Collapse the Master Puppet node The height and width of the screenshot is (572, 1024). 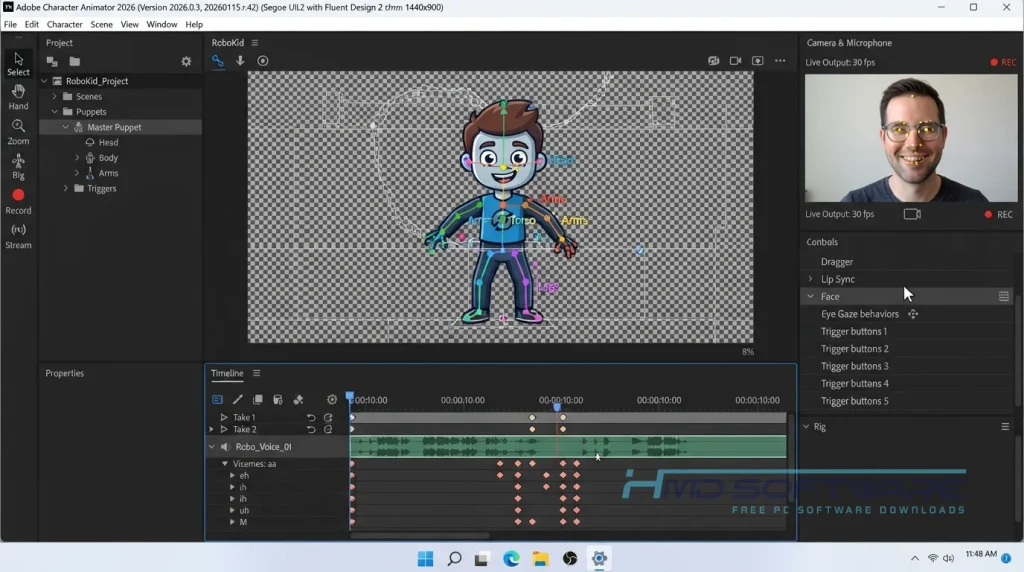point(66,127)
